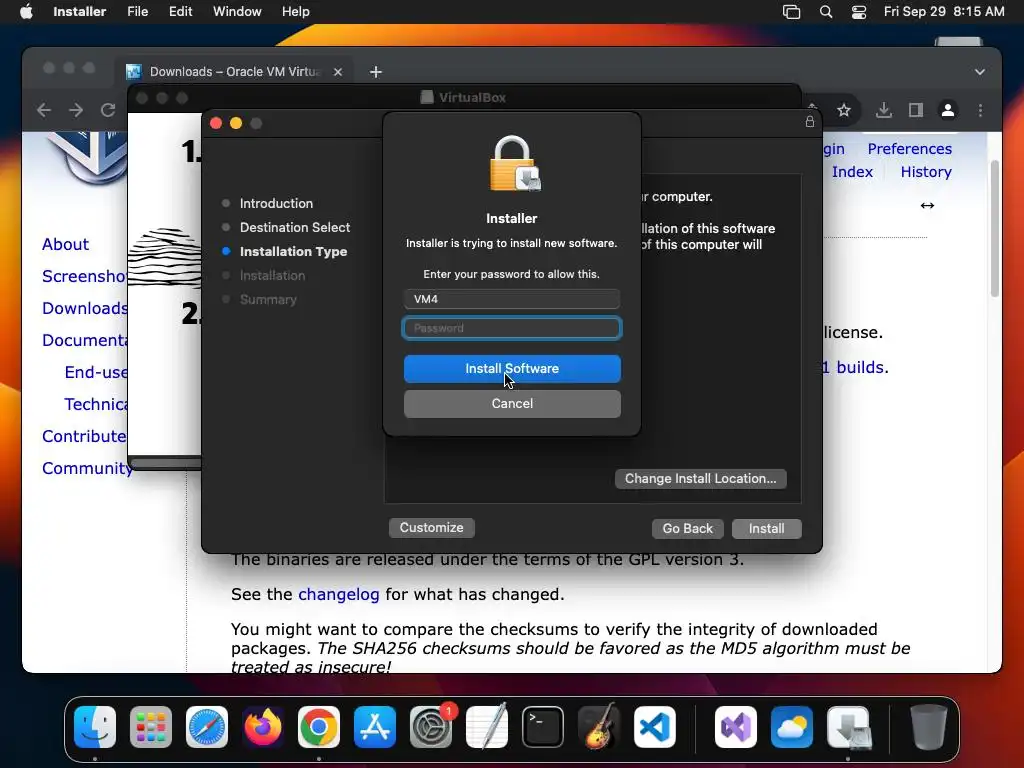This screenshot has width=1024, height=768.
Task: Close the Downloads browser tab
Action: 338,72
